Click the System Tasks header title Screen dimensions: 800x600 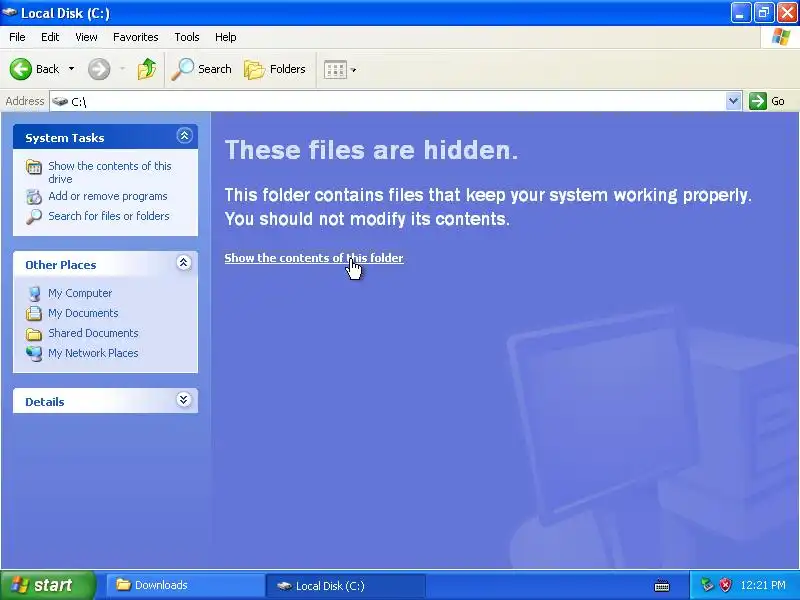pos(65,138)
